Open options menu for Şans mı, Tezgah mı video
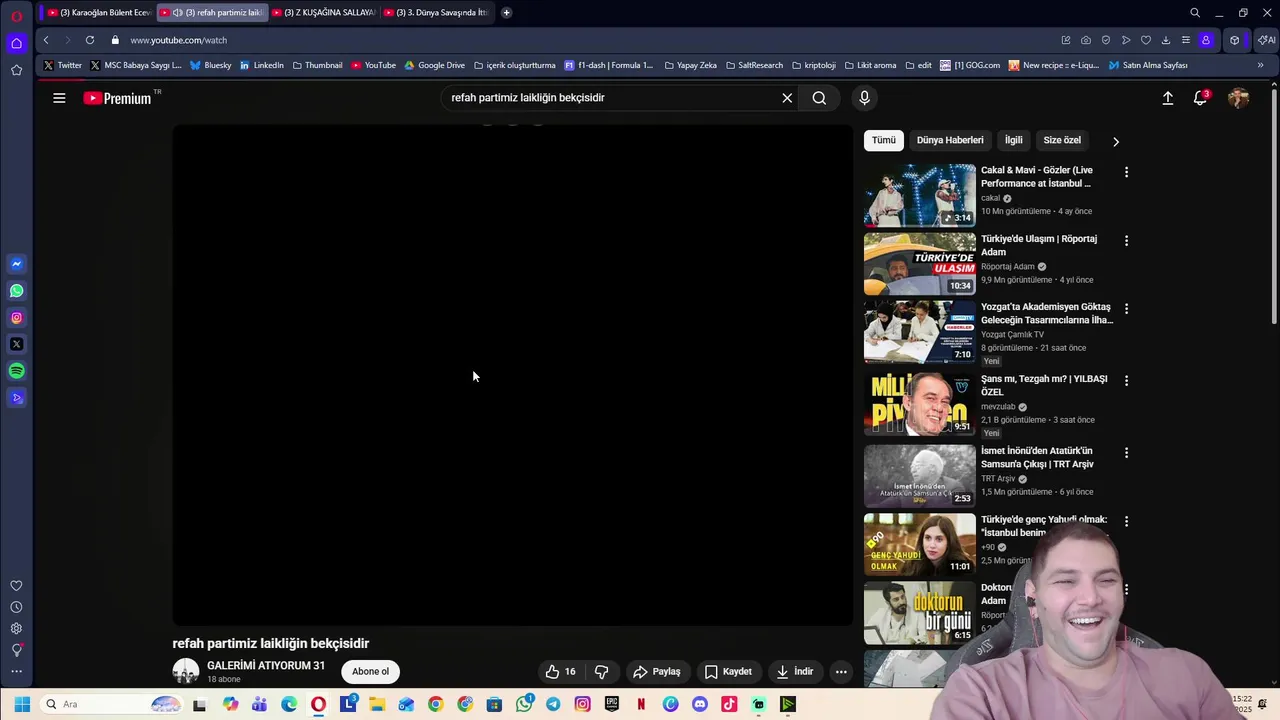This screenshot has height=720, width=1280. (x=1126, y=381)
